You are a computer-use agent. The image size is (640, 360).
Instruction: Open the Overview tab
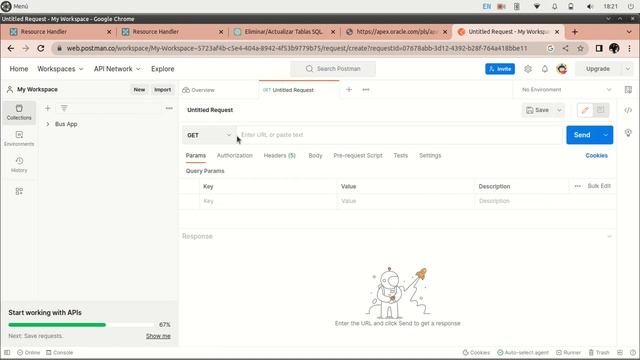point(199,90)
